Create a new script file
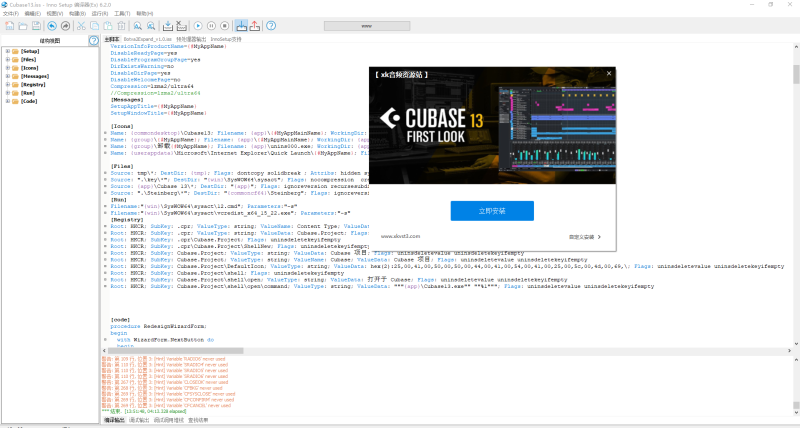The height and width of the screenshot is (428, 800). pyautogui.click(x=10, y=26)
